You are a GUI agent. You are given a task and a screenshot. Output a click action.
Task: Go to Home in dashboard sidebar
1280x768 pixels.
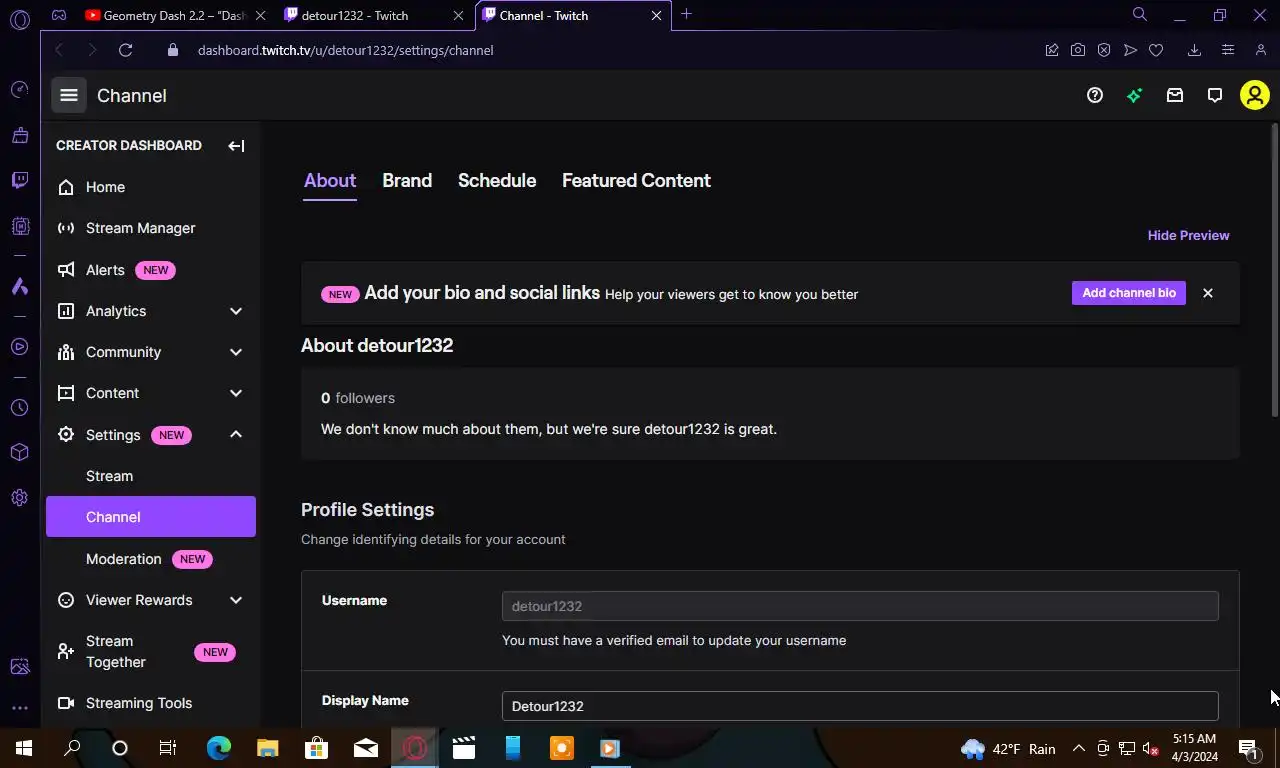[x=151, y=187]
